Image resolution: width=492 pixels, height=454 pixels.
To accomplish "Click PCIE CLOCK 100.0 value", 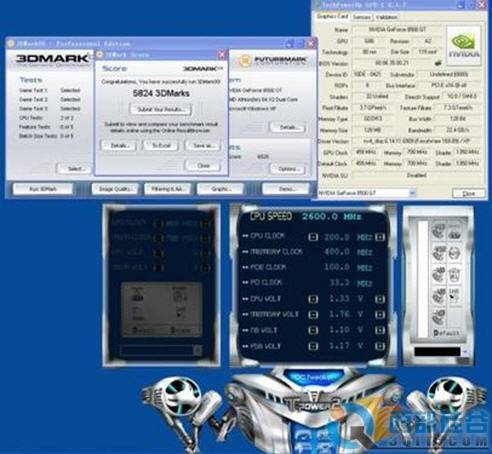I will [x=337, y=267].
